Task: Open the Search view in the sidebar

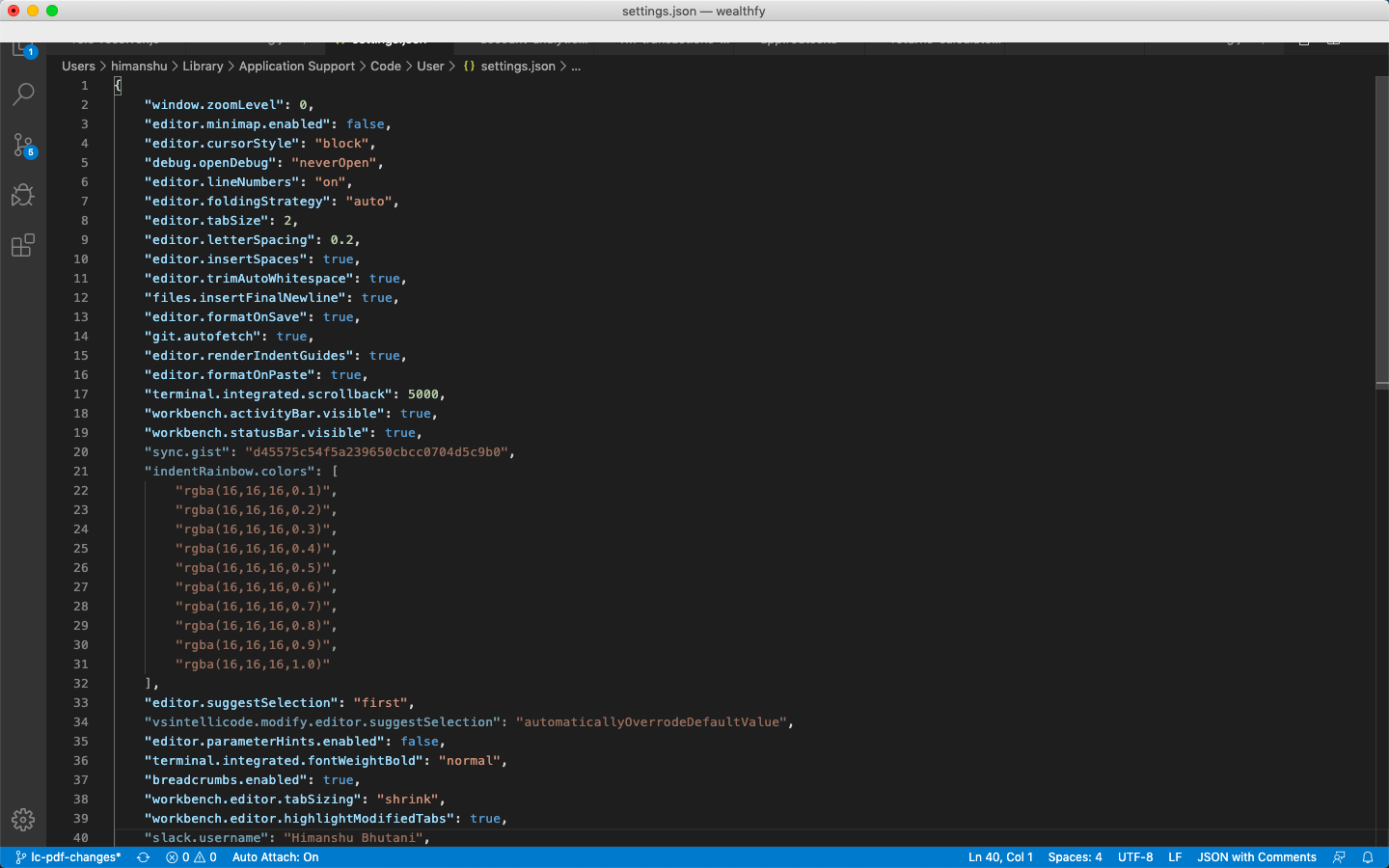Action: 23,93
